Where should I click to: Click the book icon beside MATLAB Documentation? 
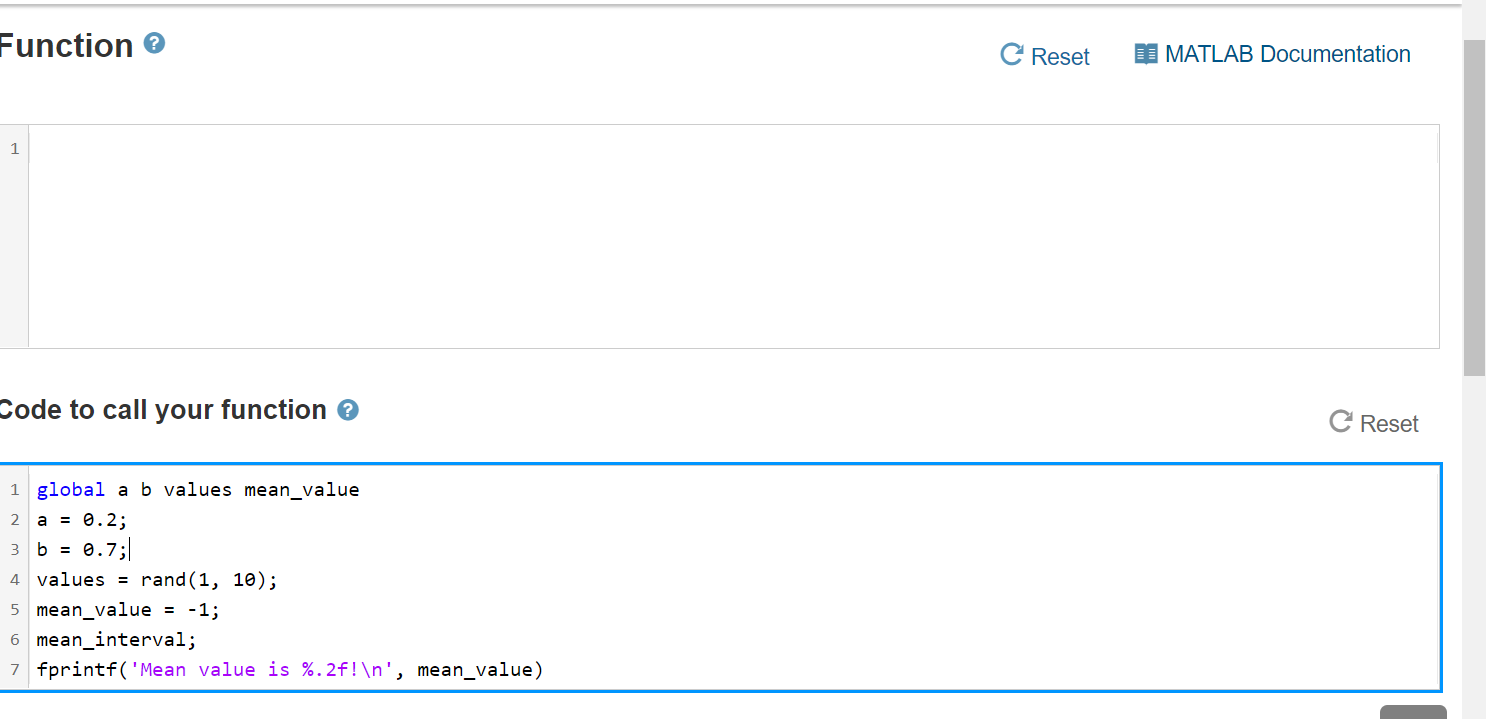click(1145, 53)
